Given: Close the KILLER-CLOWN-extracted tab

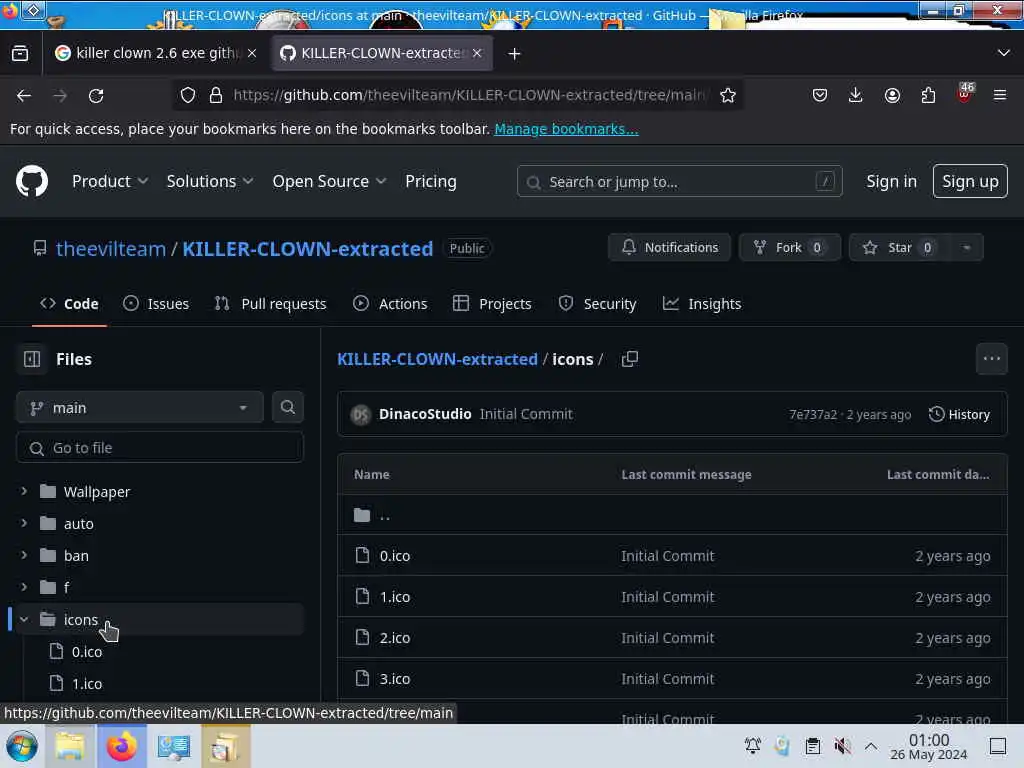Looking at the screenshot, I should tap(477, 53).
